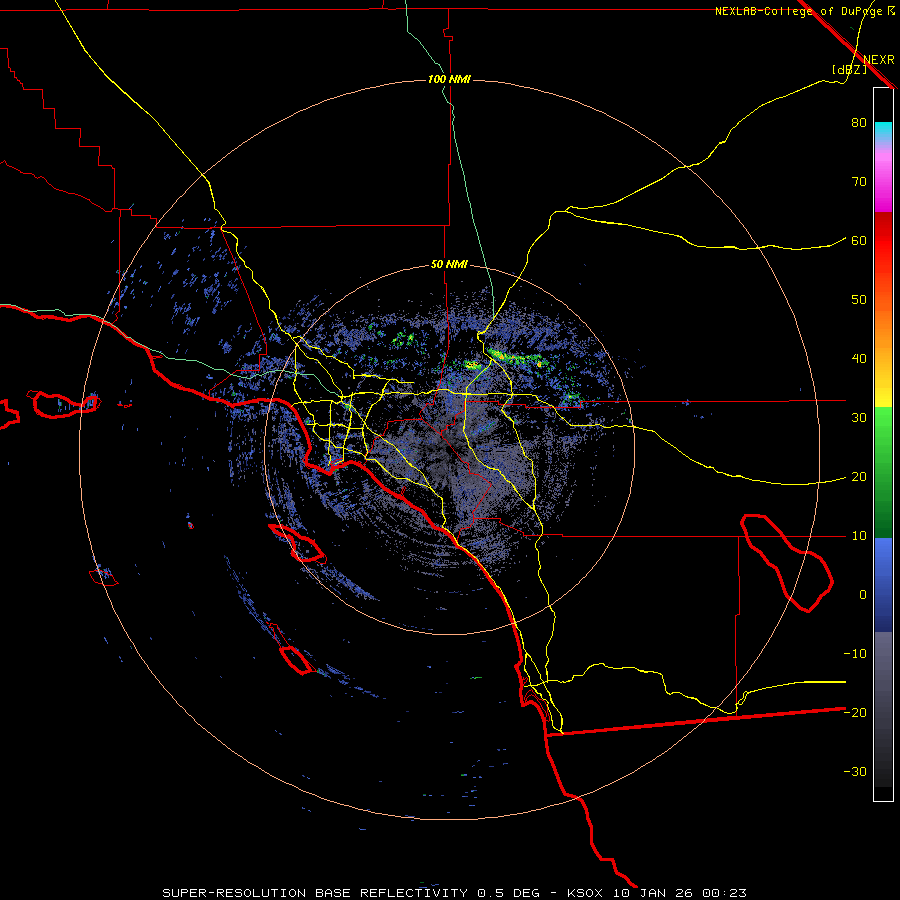Click the NEXR label above the scale
This screenshot has width=900, height=900.
coord(879,60)
